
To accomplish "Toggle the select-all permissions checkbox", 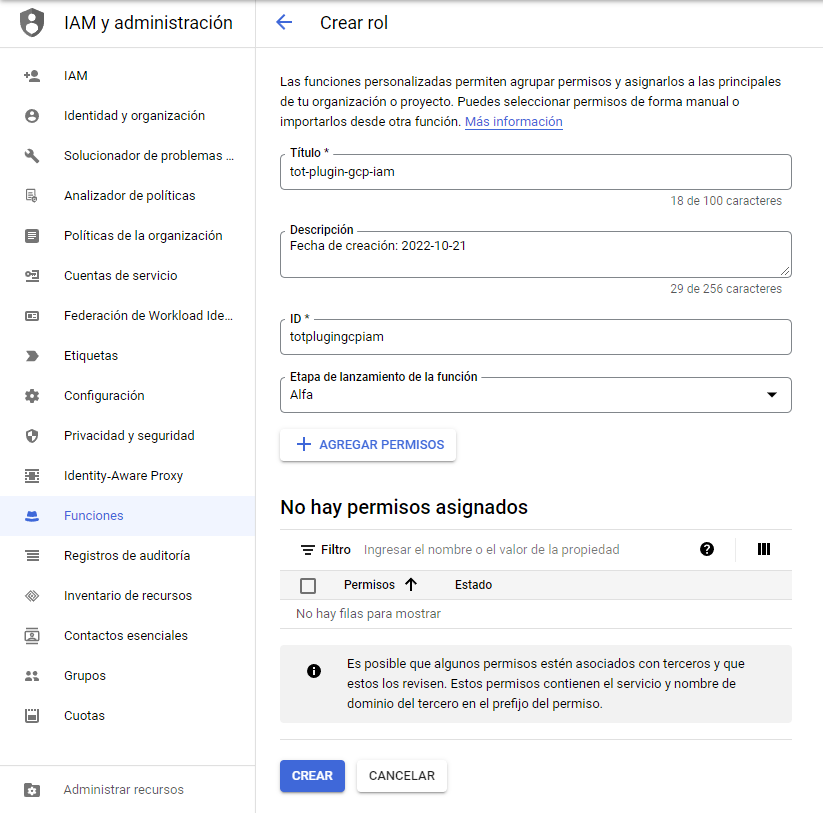I will pyautogui.click(x=308, y=586).
